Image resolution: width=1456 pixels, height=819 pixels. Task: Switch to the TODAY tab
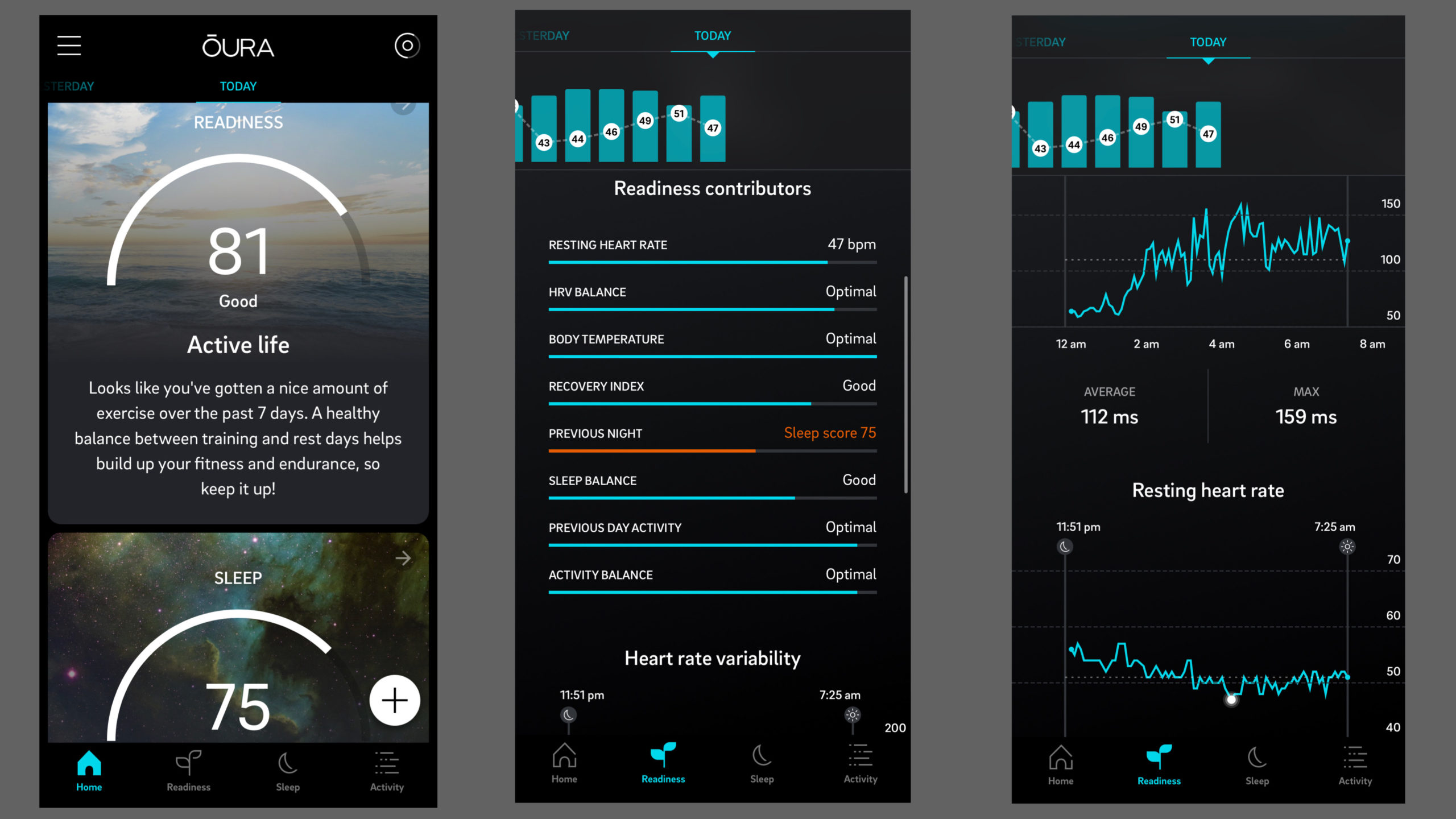point(237,85)
